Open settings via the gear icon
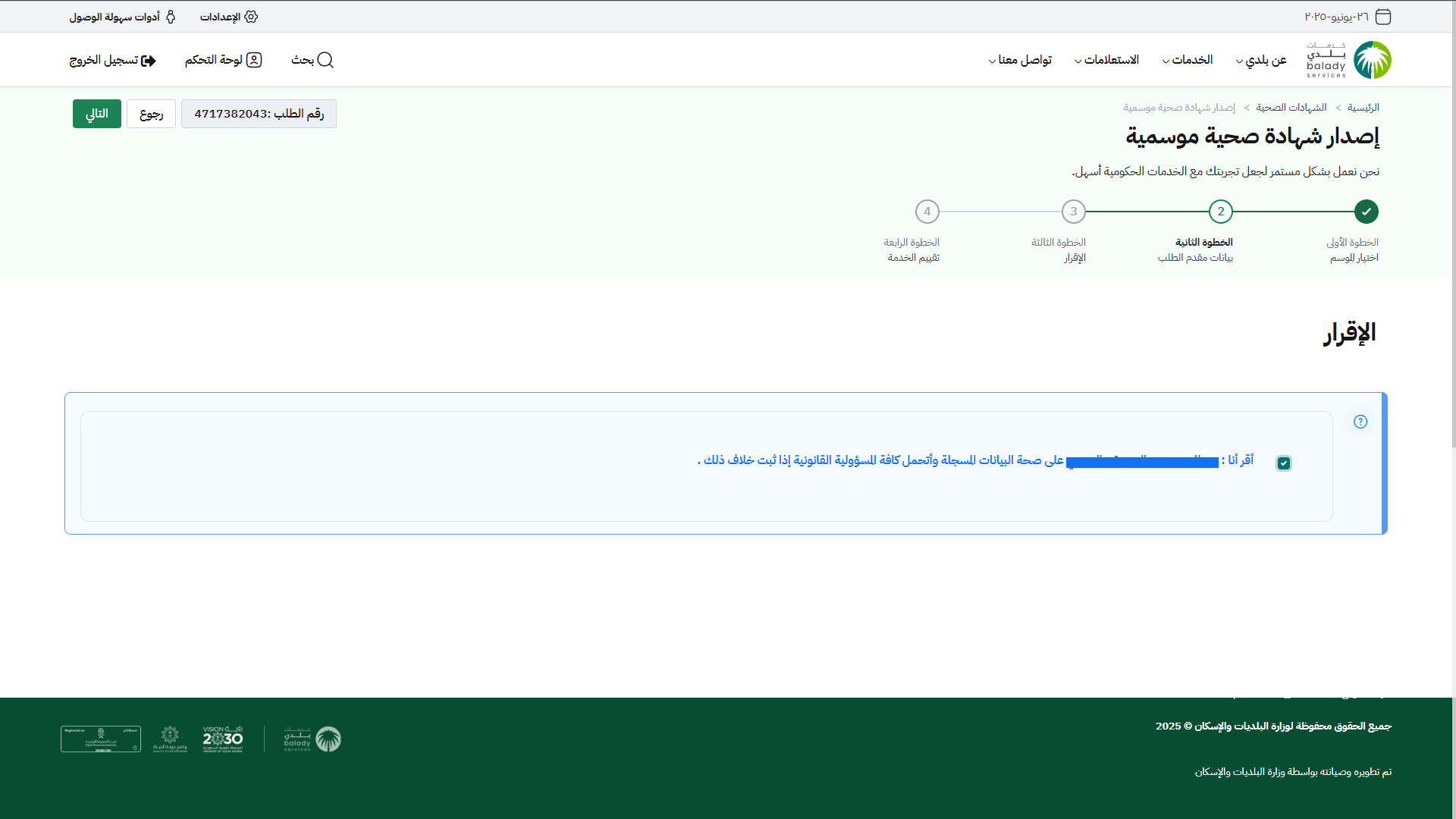This screenshot has width=1456, height=819. [251, 17]
